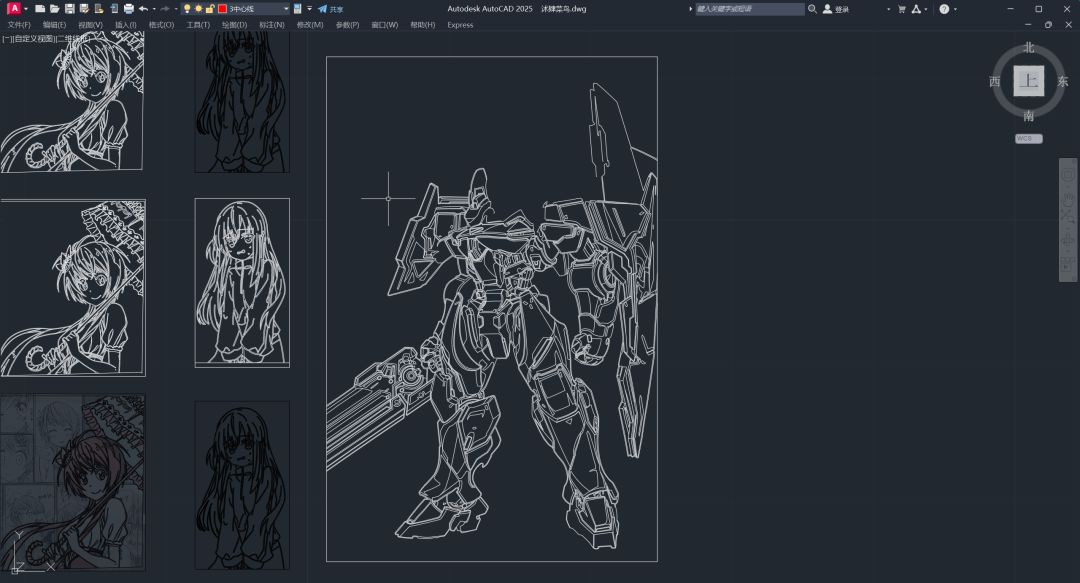This screenshot has width=1080, height=583.
Task: Open Help via the question mark icon
Action: 944,9
